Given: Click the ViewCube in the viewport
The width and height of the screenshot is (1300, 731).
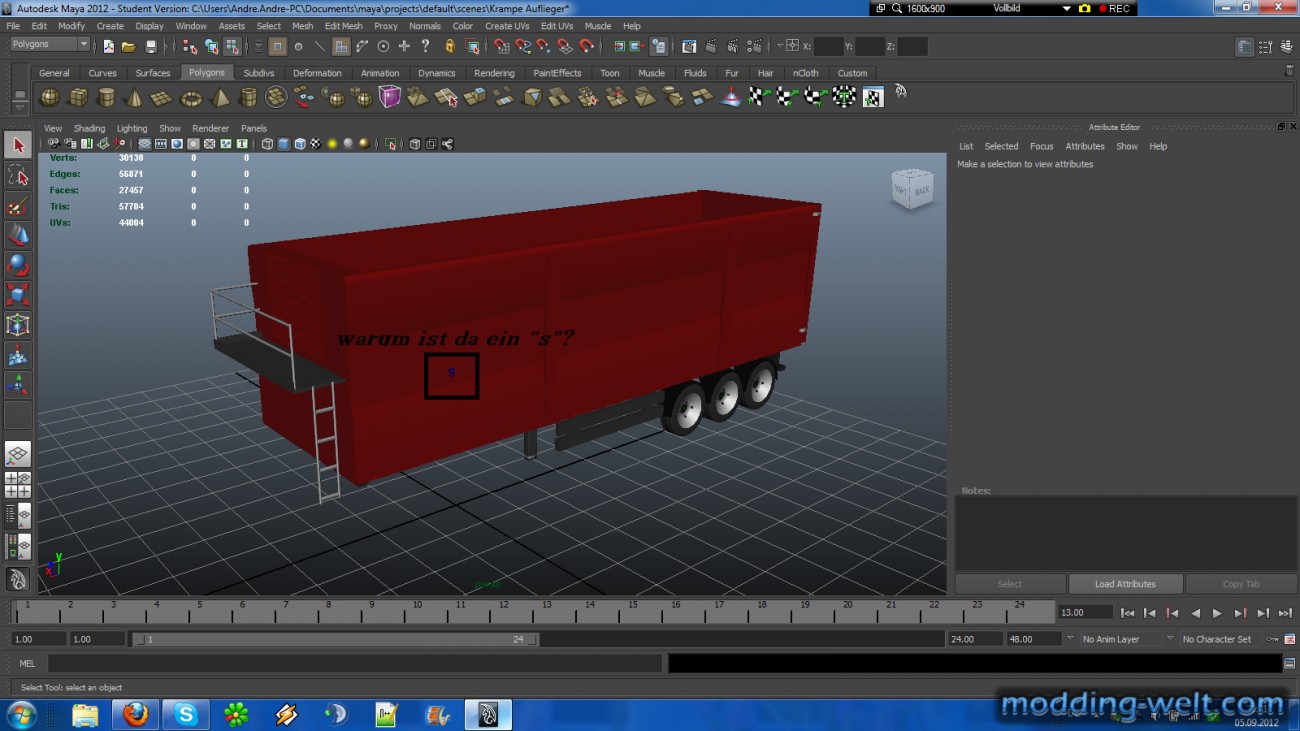Looking at the screenshot, I should 911,189.
